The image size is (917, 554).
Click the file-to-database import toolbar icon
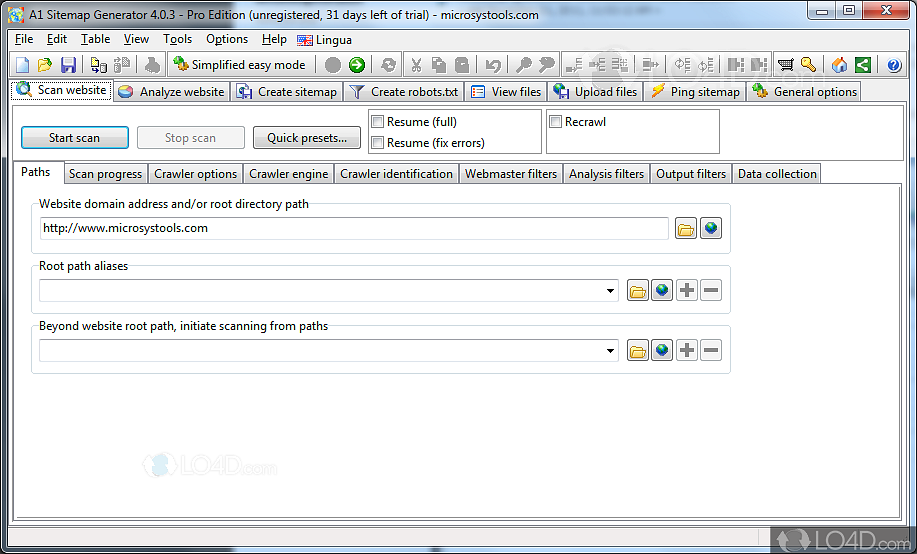(98, 65)
